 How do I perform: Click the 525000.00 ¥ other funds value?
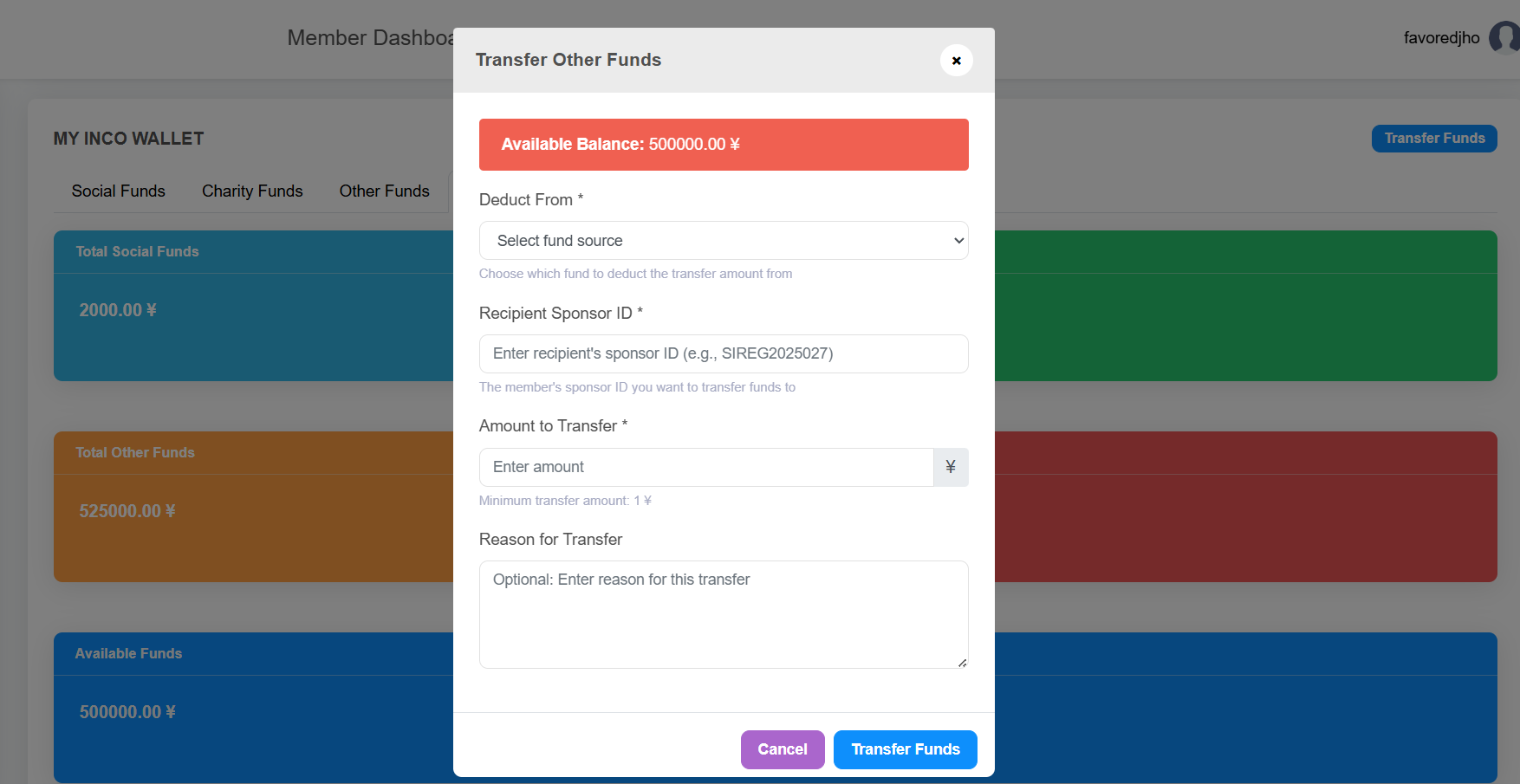127,511
